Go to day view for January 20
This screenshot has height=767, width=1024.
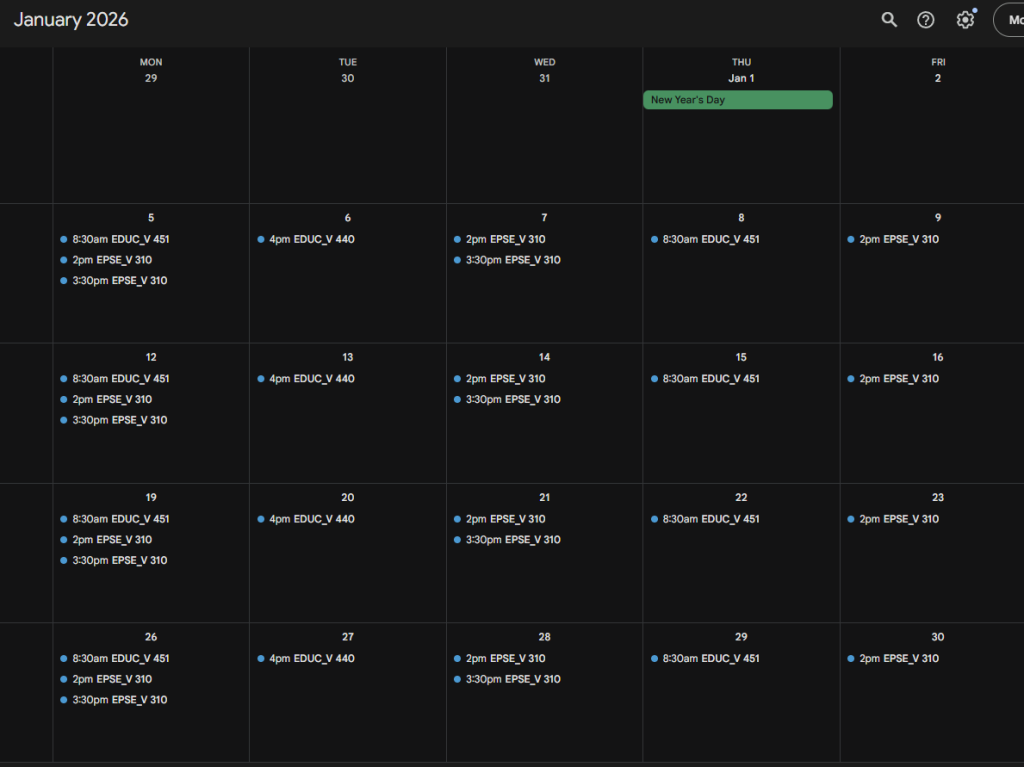click(x=347, y=497)
